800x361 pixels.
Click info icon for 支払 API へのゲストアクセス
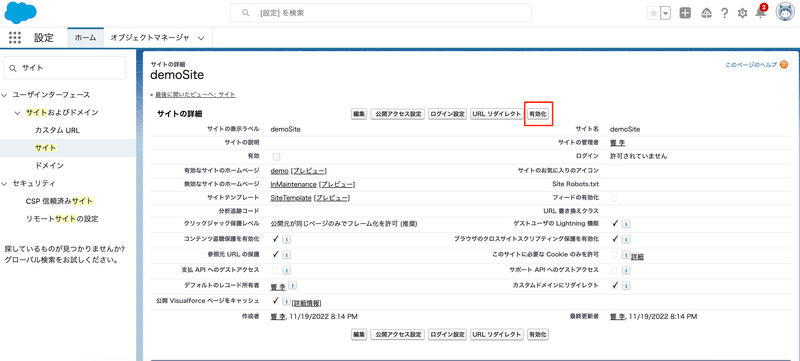click(286, 270)
